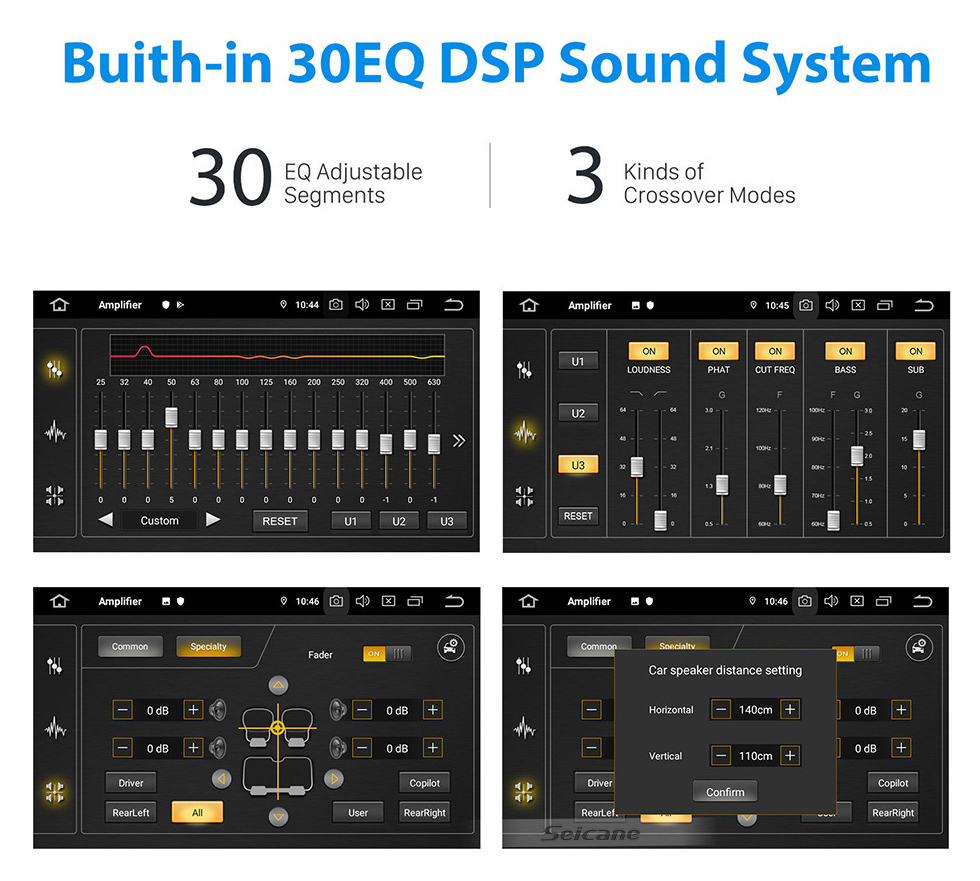The image size is (980, 881).
Task: Select the RearLeft position on the Fader screen
Action: 131,812
